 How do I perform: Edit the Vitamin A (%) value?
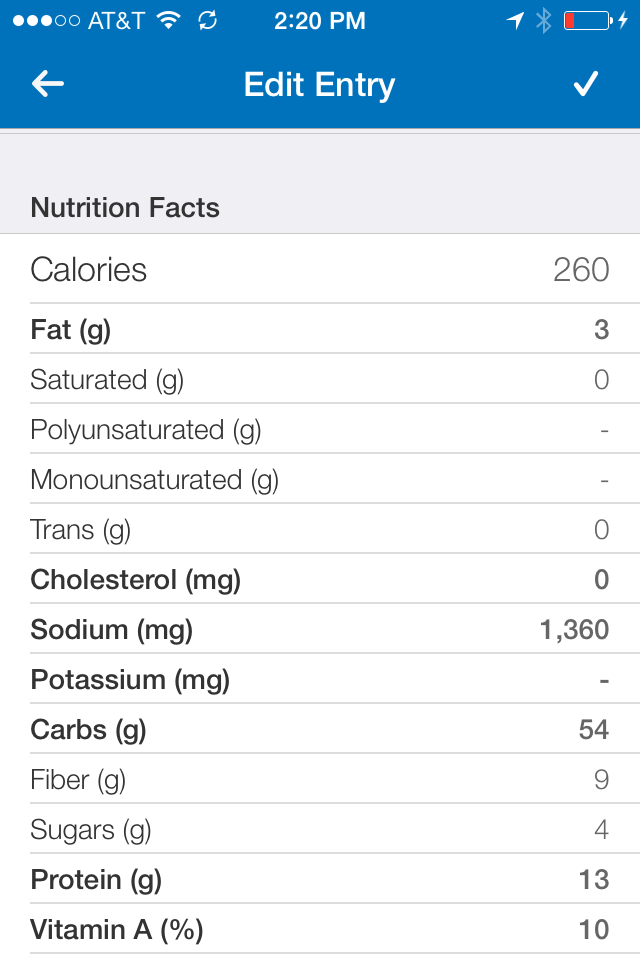[x=593, y=930]
